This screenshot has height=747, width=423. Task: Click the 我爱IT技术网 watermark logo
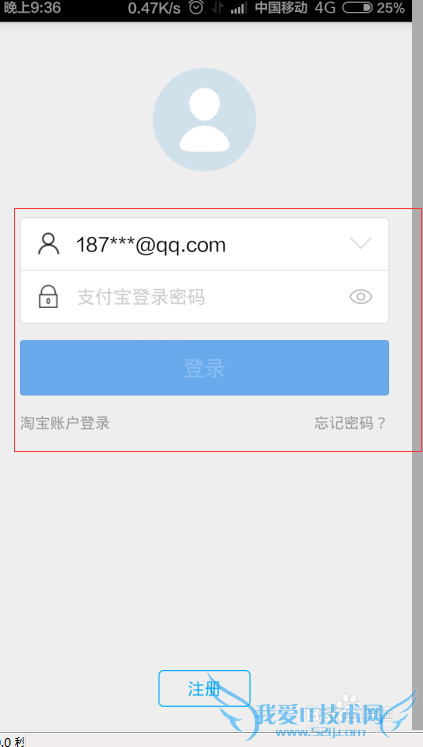coord(317,713)
